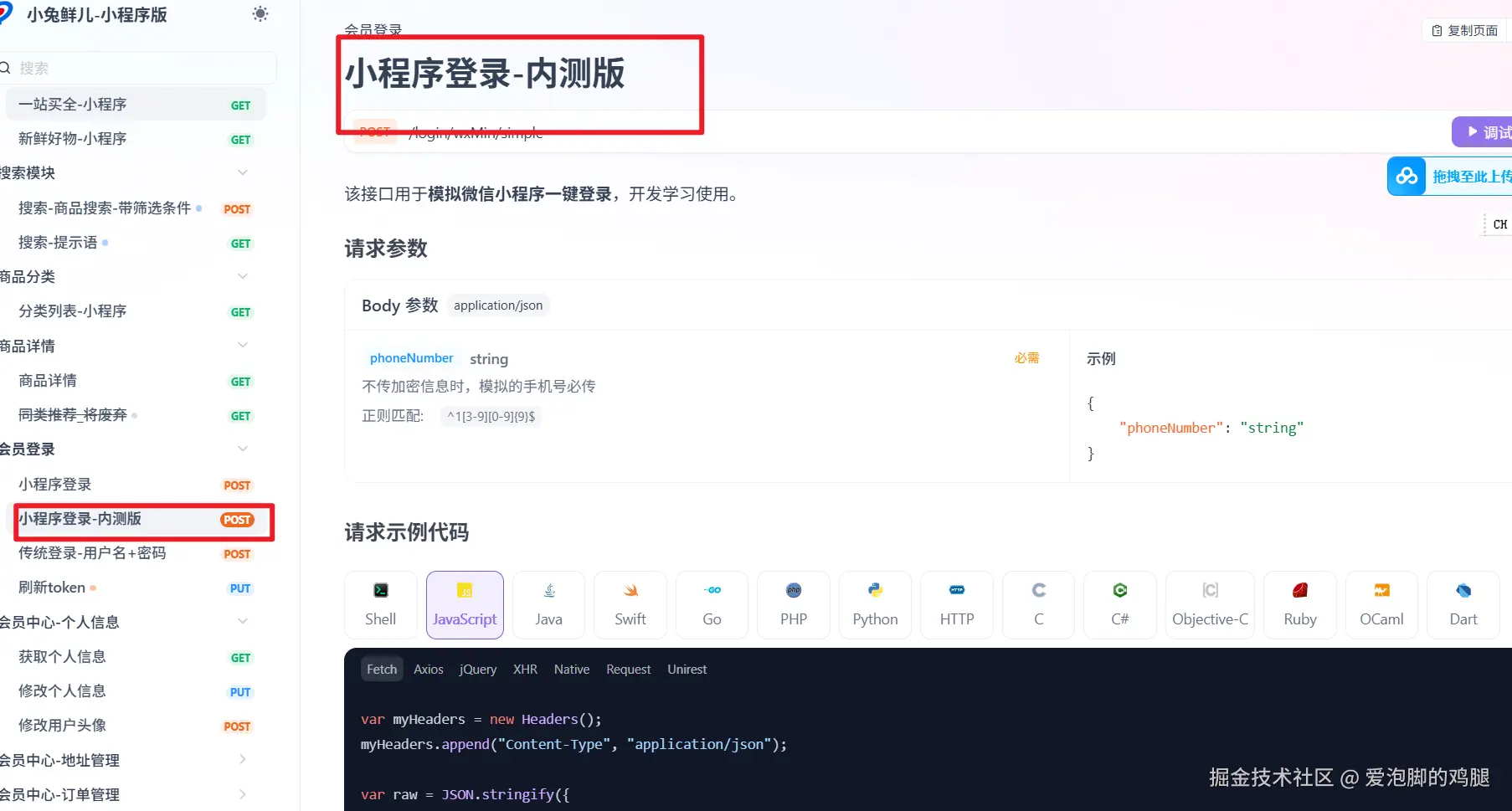Switch to the XHR code tab
This screenshot has height=811, width=1512.
pyautogui.click(x=526, y=669)
